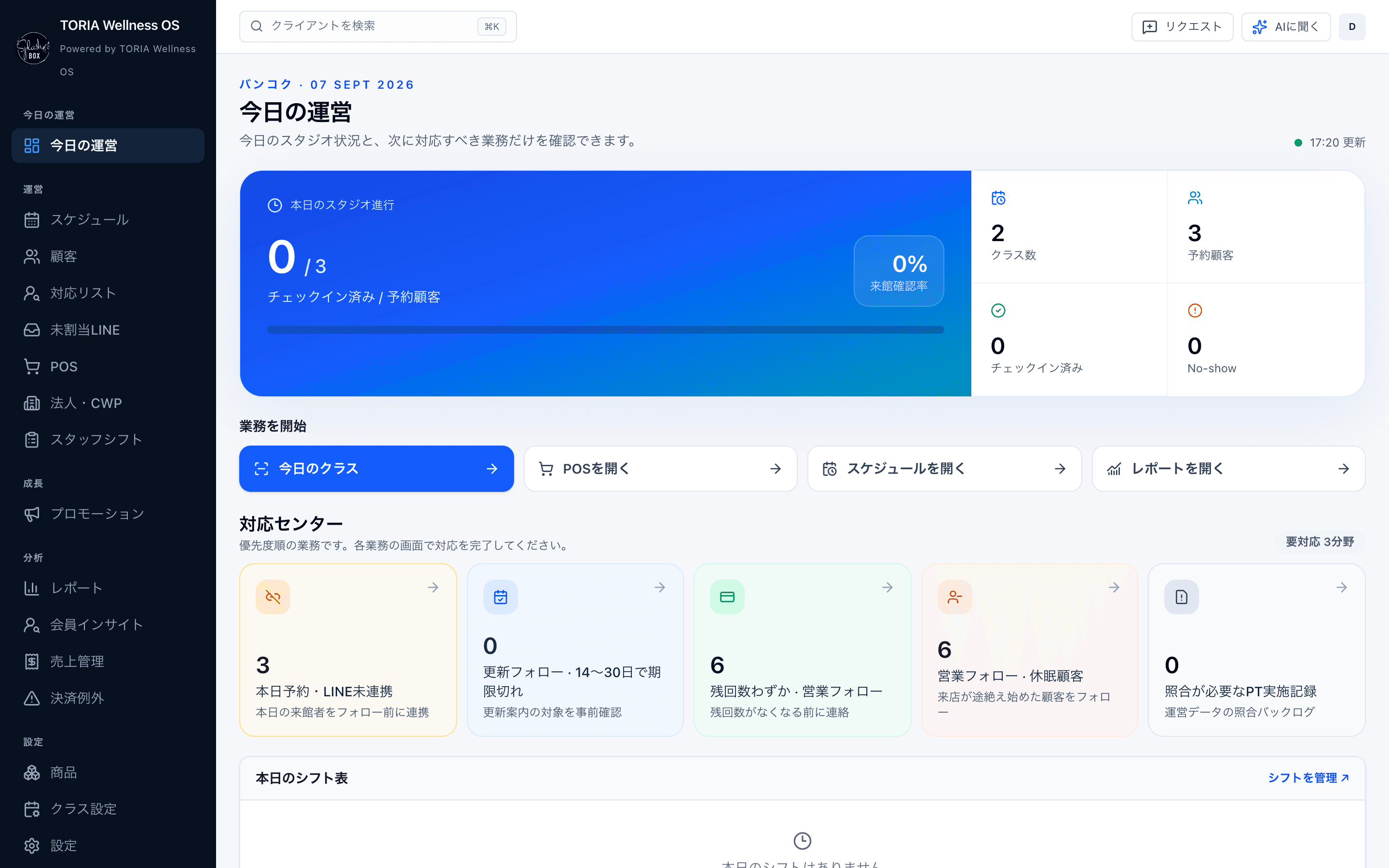Click the POS cart icon in sidebar
Image resolution: width=1389 pixels, height=868 pixels.
[31, 366]
